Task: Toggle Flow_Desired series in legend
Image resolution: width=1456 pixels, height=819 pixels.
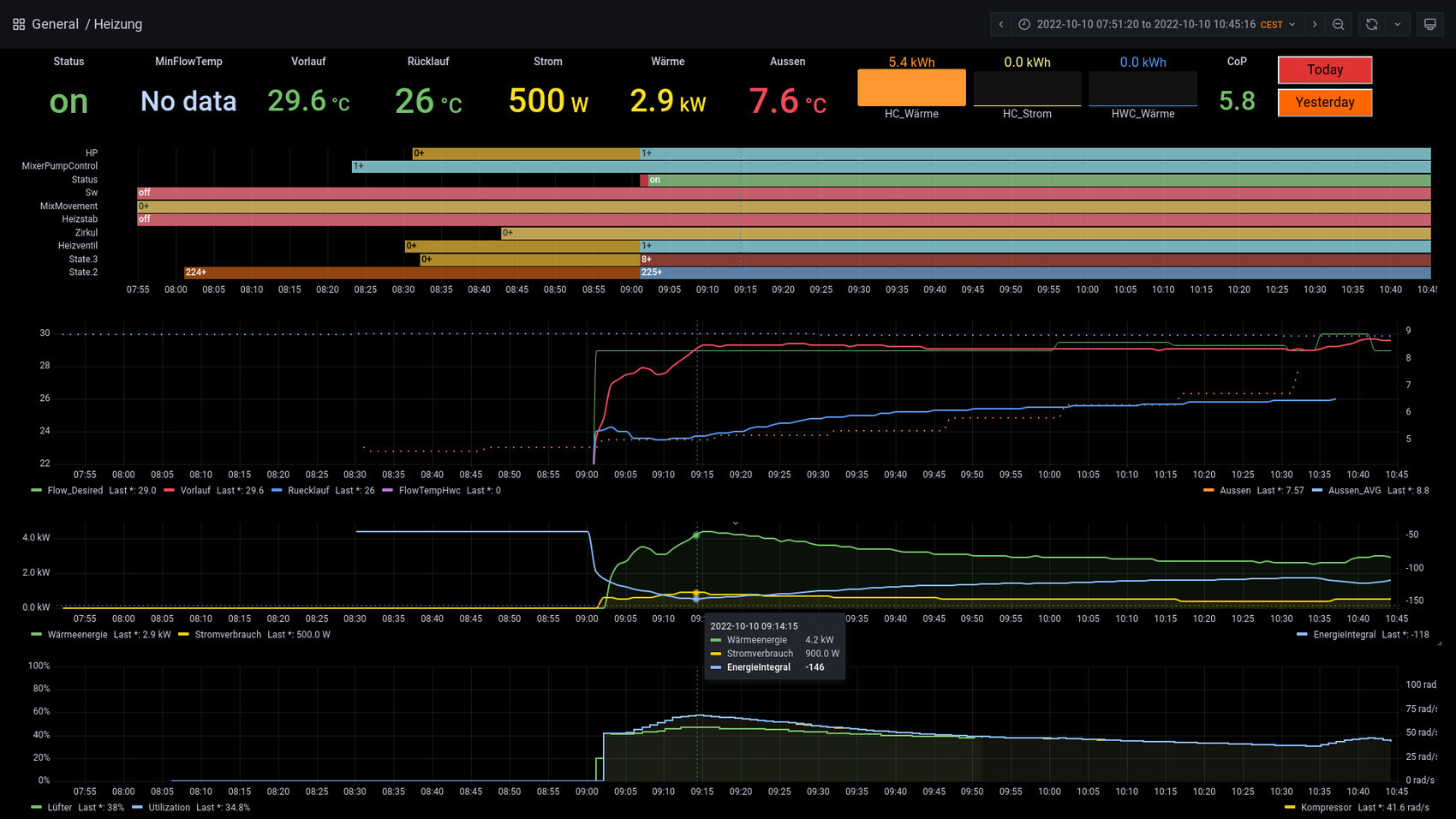Action: pos(75,491)
